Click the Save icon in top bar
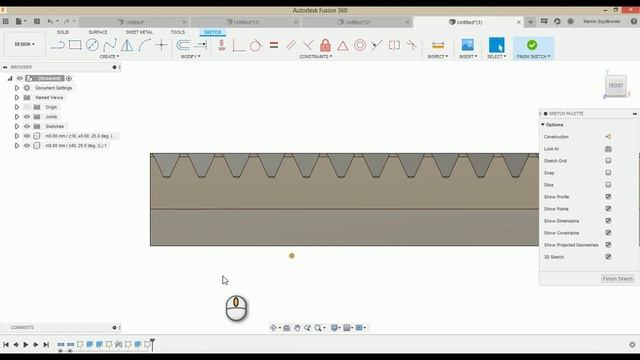 (x=37, y=21)
